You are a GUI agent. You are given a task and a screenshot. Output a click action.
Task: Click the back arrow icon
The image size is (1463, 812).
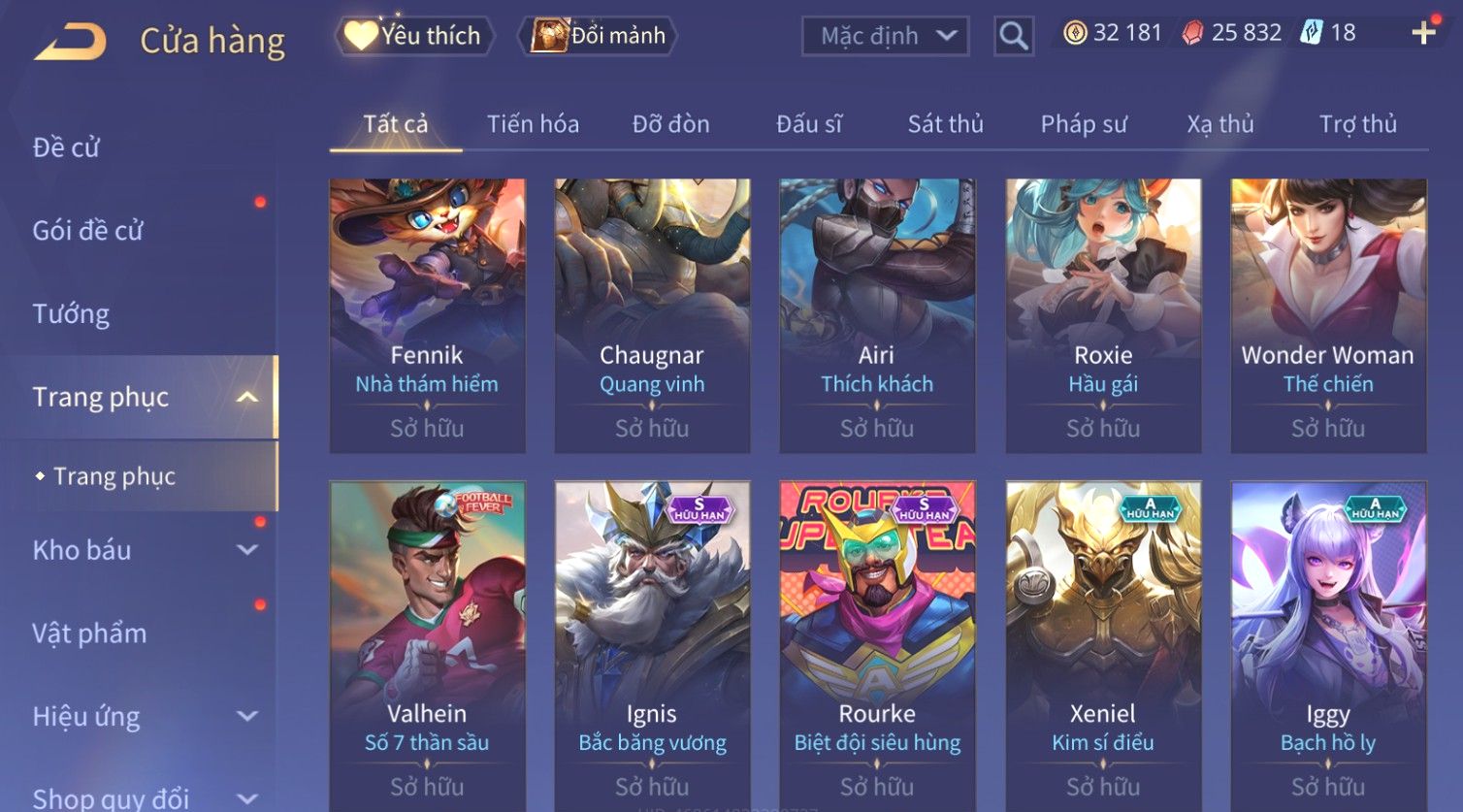tap(70, 42)
